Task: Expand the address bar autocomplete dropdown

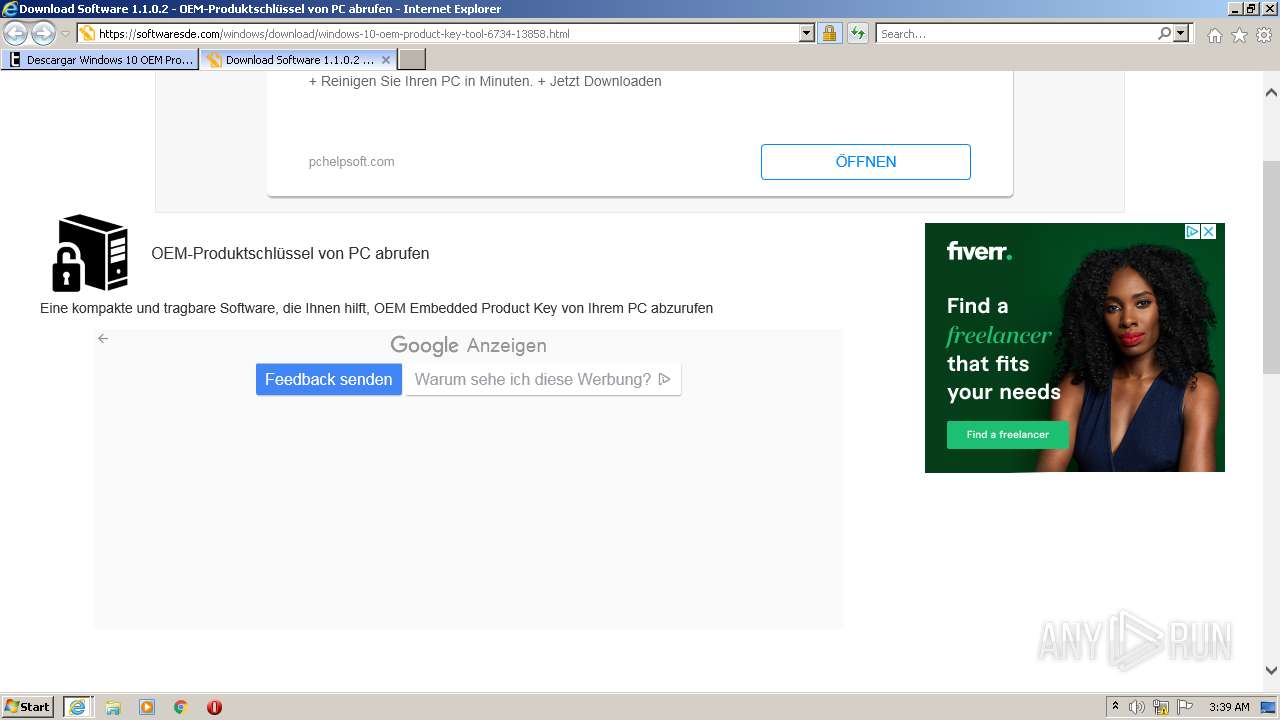Action: [807, 34]
